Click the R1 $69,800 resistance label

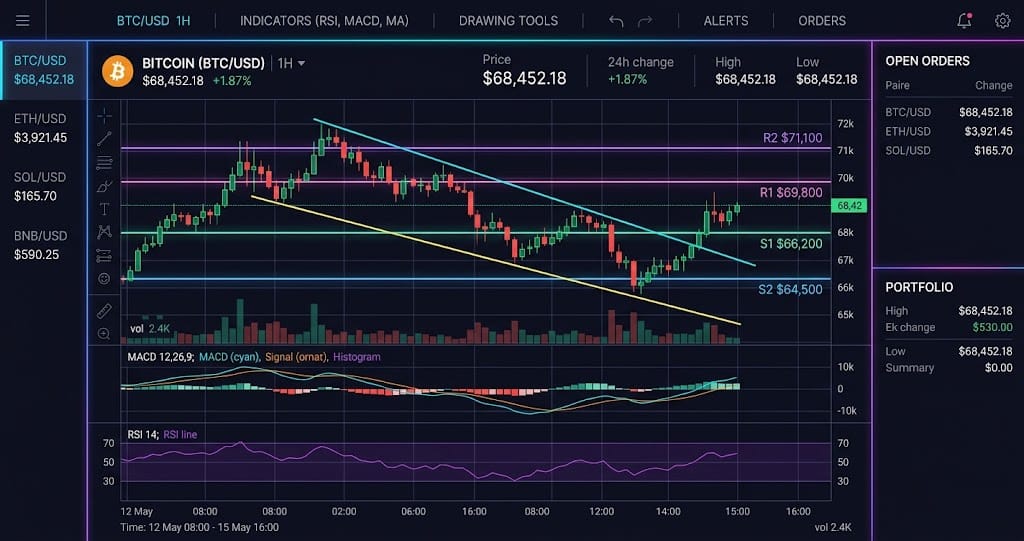(x=791, y=193)
